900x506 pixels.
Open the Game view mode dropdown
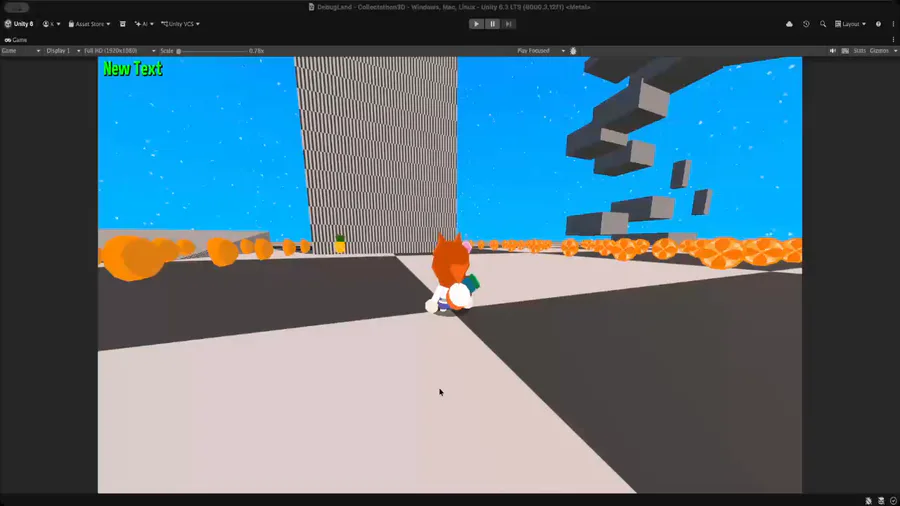[x=21, y=51]
